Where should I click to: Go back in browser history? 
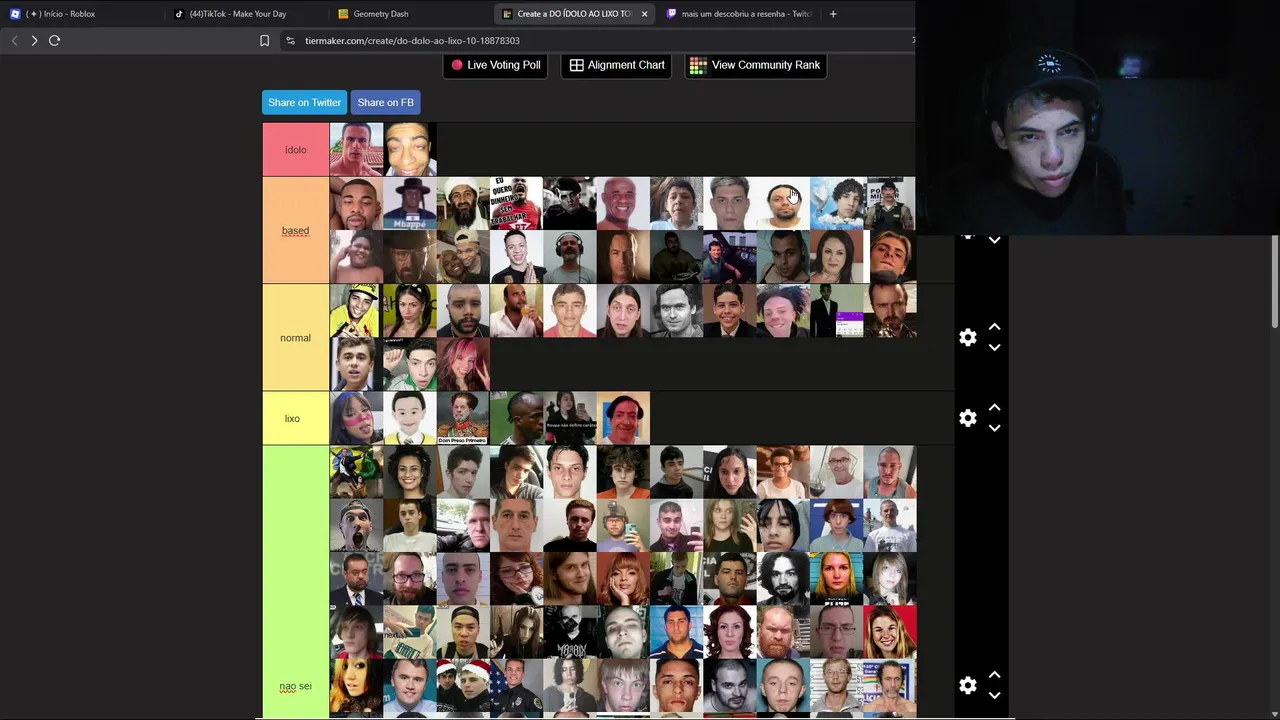point(14,41)
